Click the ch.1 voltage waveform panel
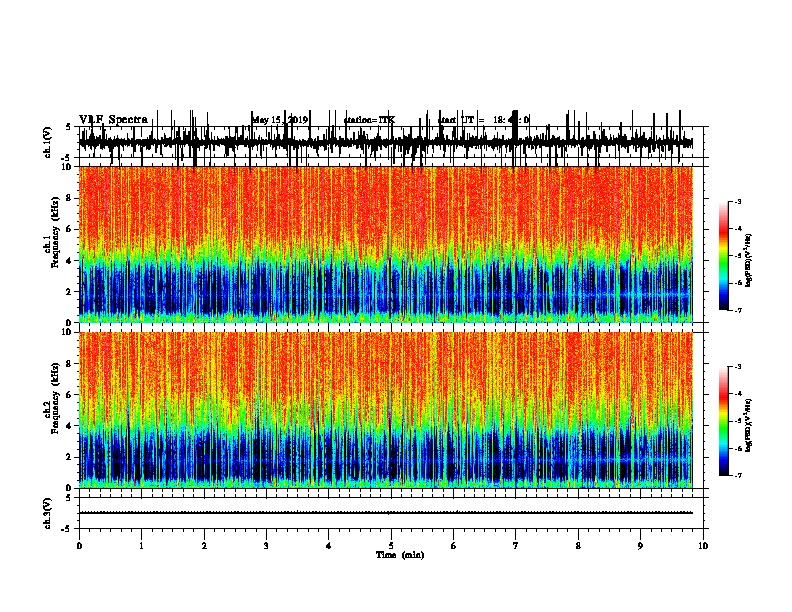Screen dimensions: 792x612 [391, 142]
